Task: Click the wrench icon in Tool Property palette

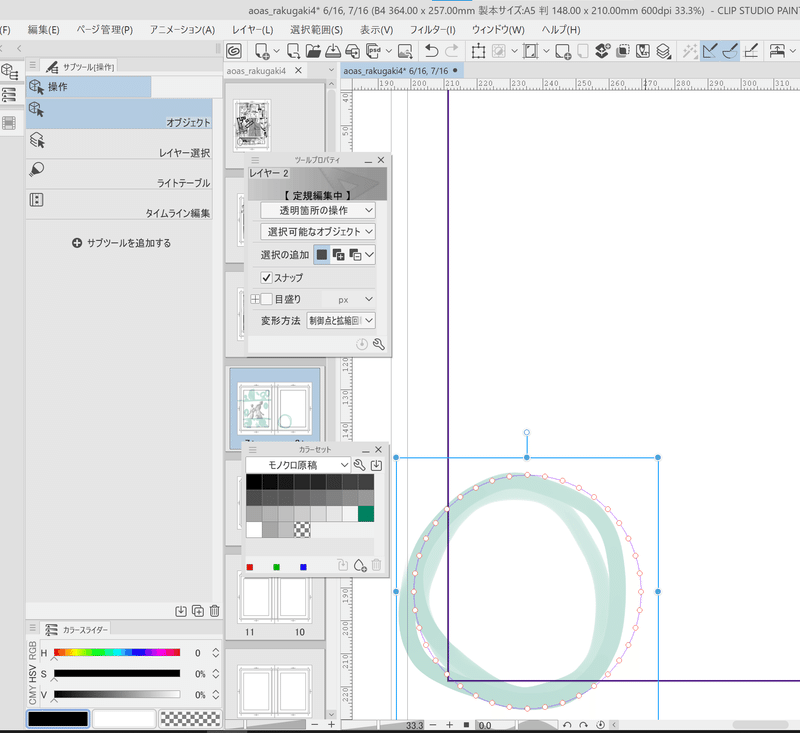Action: 379,344
